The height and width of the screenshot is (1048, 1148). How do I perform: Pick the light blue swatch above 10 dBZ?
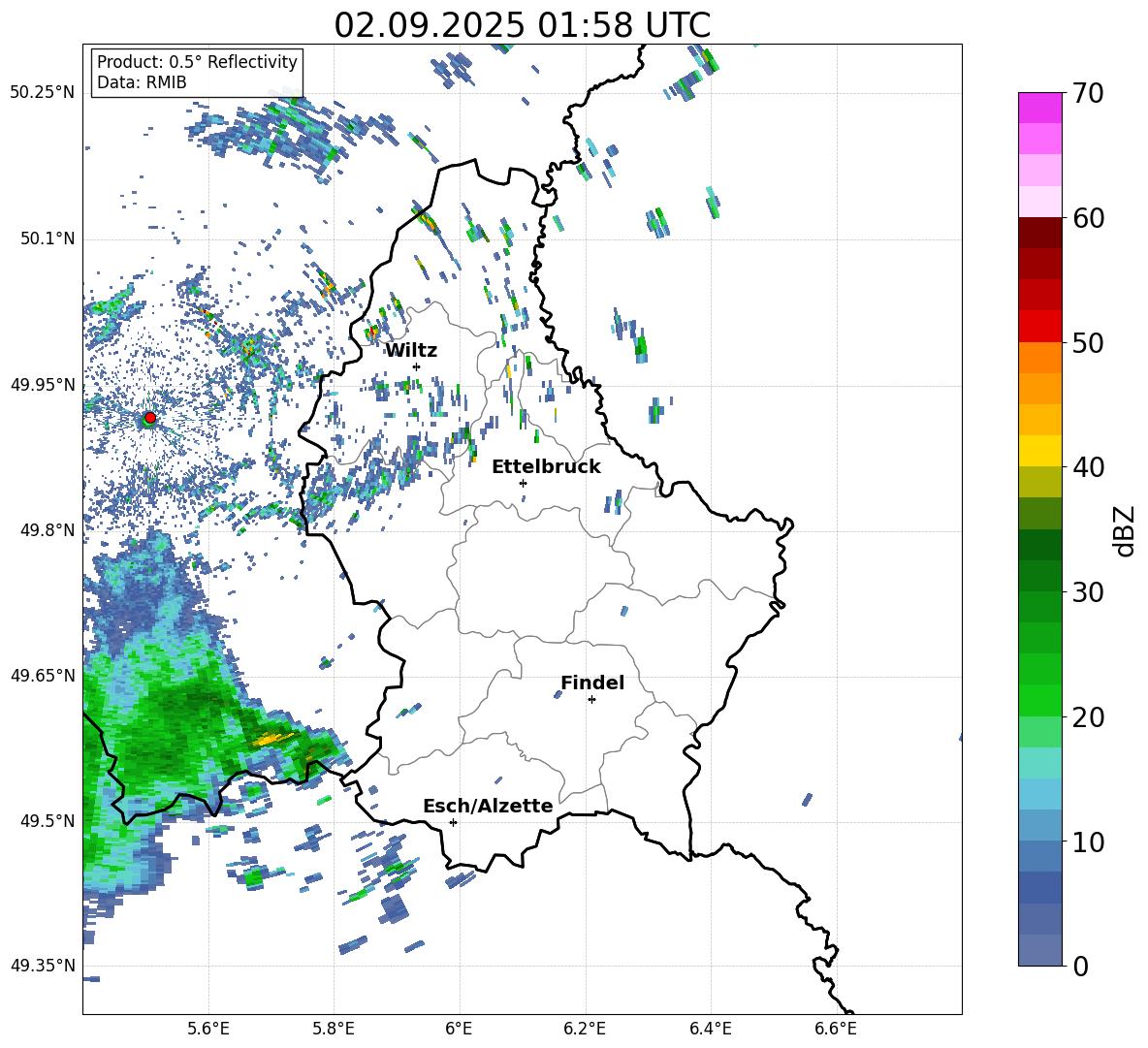tap(1039, 794)
